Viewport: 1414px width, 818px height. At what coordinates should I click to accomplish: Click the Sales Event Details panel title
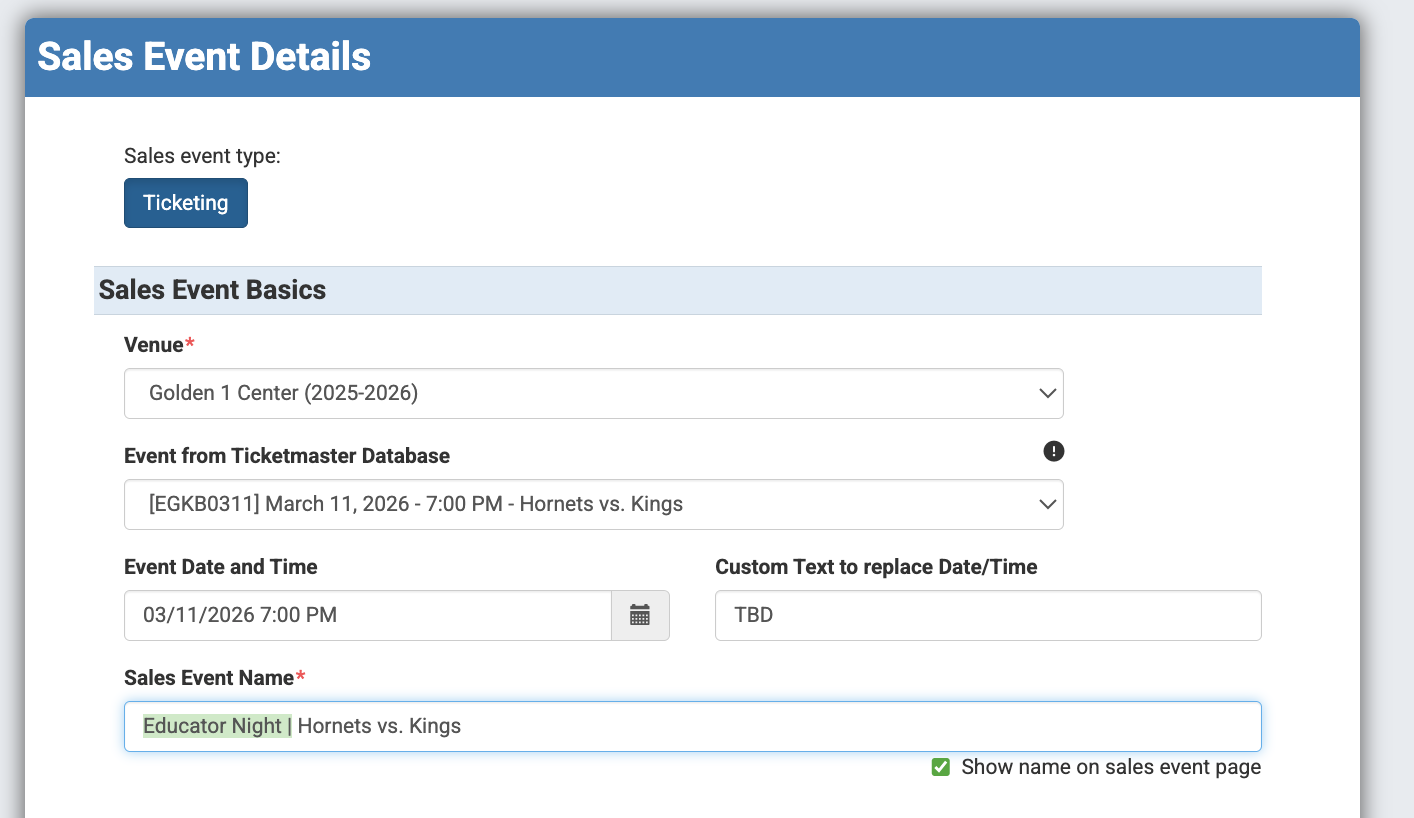coord(204,57)
